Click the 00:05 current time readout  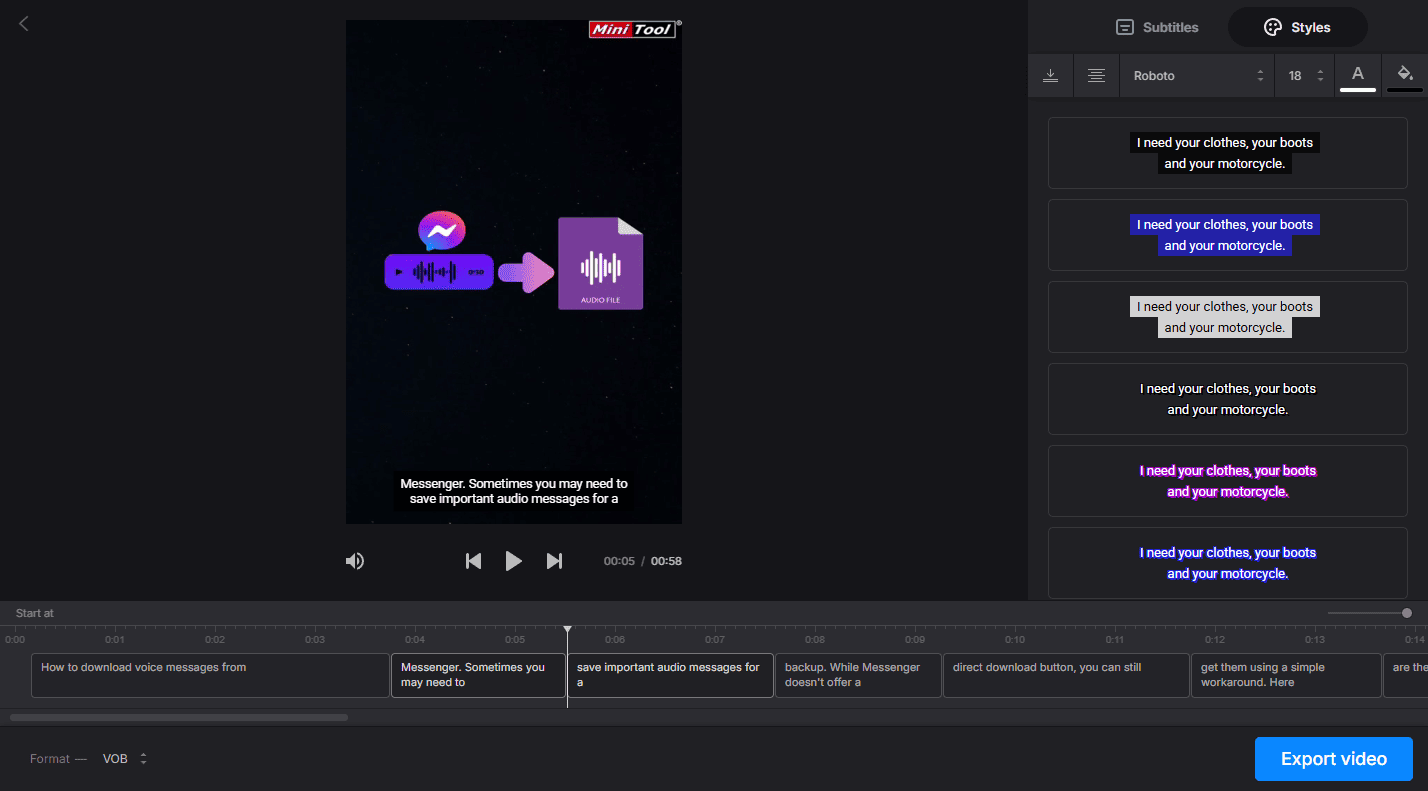coord(619,561)
